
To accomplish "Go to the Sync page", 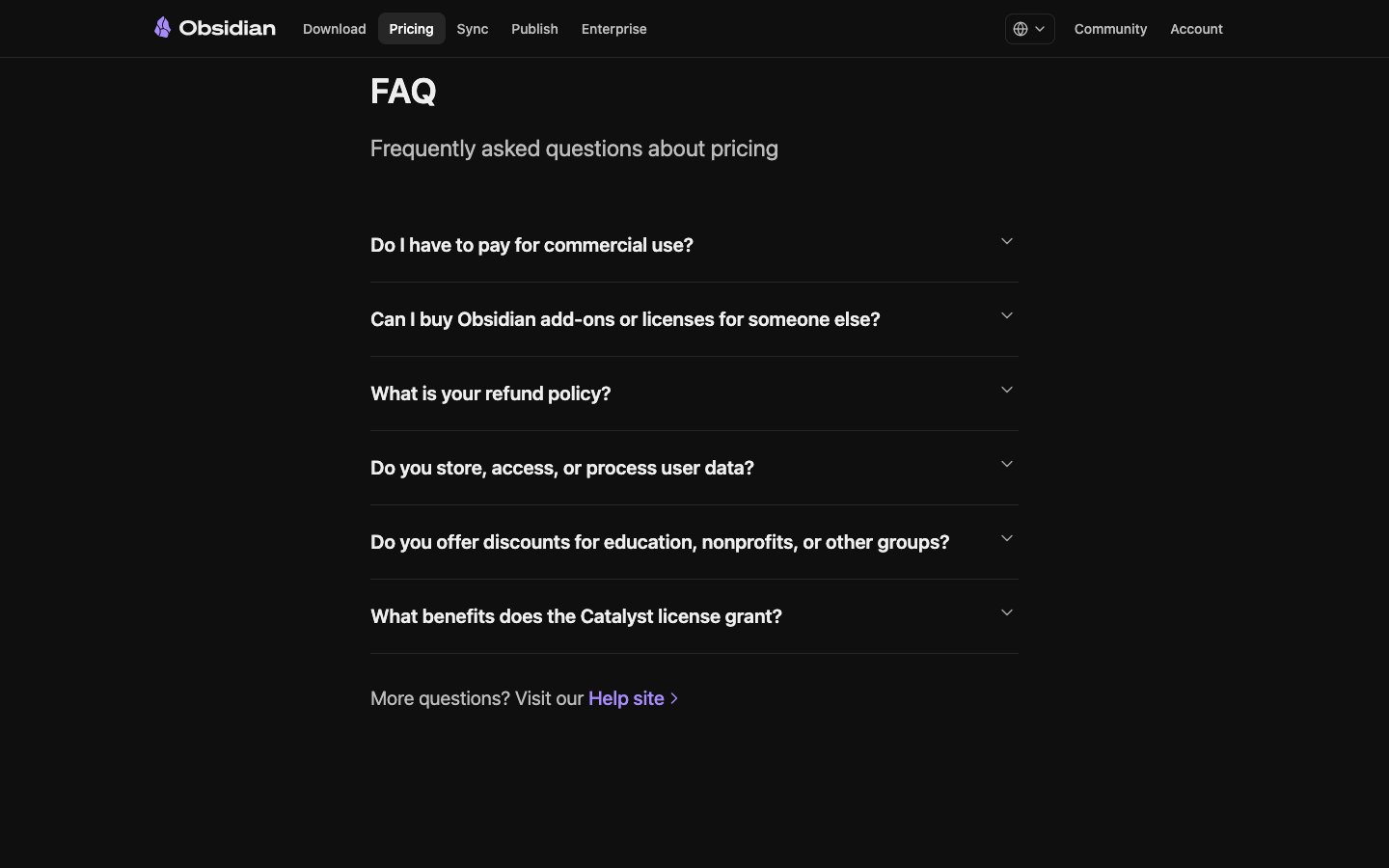I will pyautogui.click(x=472, y=29).
